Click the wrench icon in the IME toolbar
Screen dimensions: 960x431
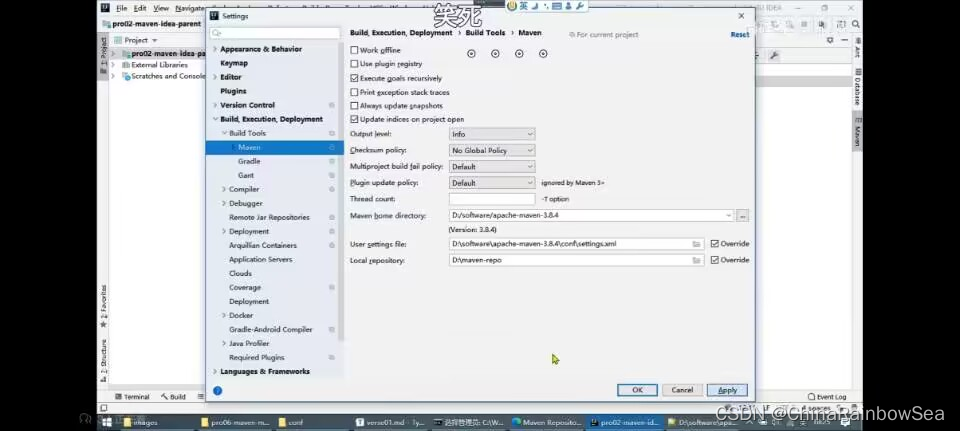[x=580, y=6]
